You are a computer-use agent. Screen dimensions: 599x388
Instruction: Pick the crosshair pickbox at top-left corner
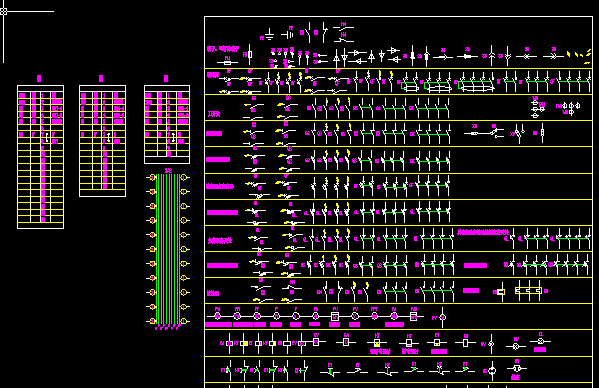pos(3,11)
